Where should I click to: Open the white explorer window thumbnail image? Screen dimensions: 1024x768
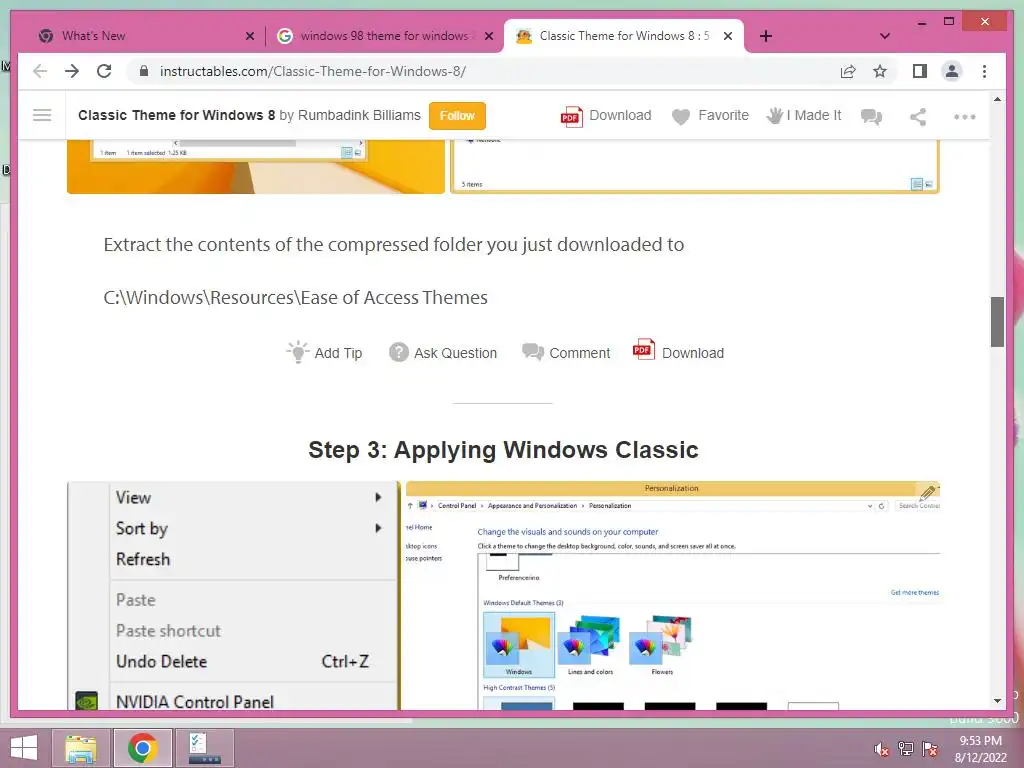(x=694, y=167)
